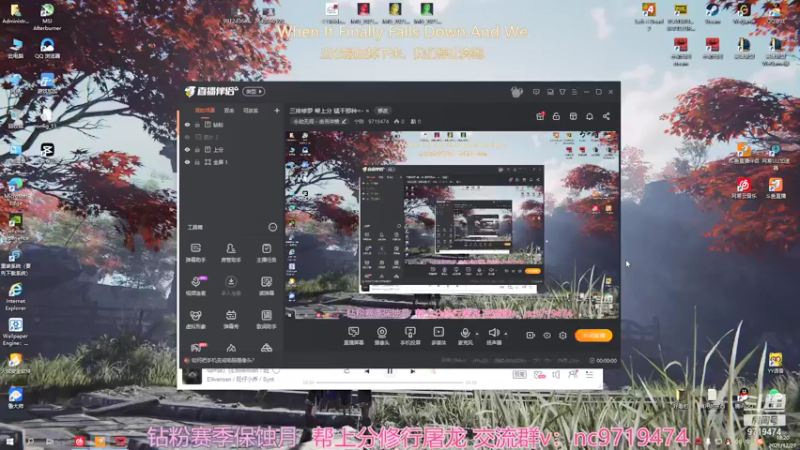Toggle lock on the 钻粉 layer
Image resolution: width=800 pixels, height=450 pixels.
[x=197, y=125]
